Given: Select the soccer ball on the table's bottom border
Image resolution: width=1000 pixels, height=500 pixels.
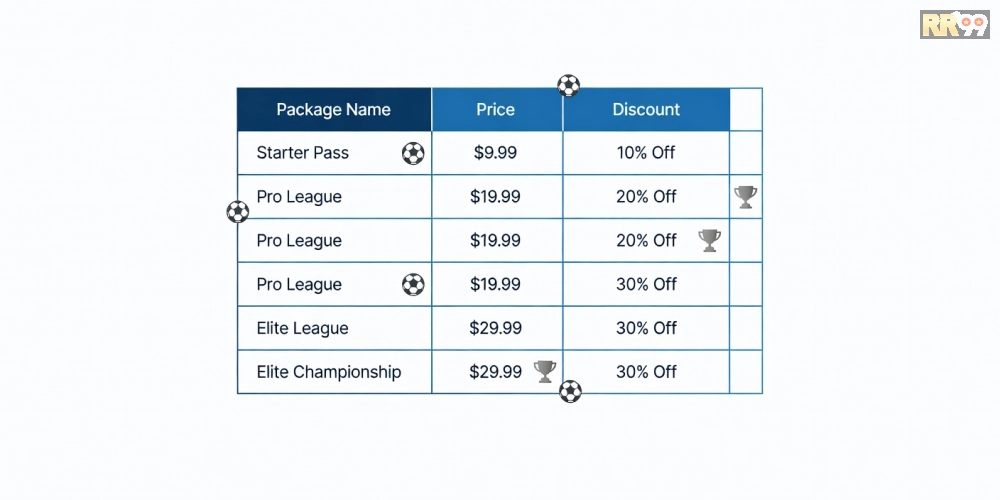Looking at the screenshot, I should [x=570, y=391].
